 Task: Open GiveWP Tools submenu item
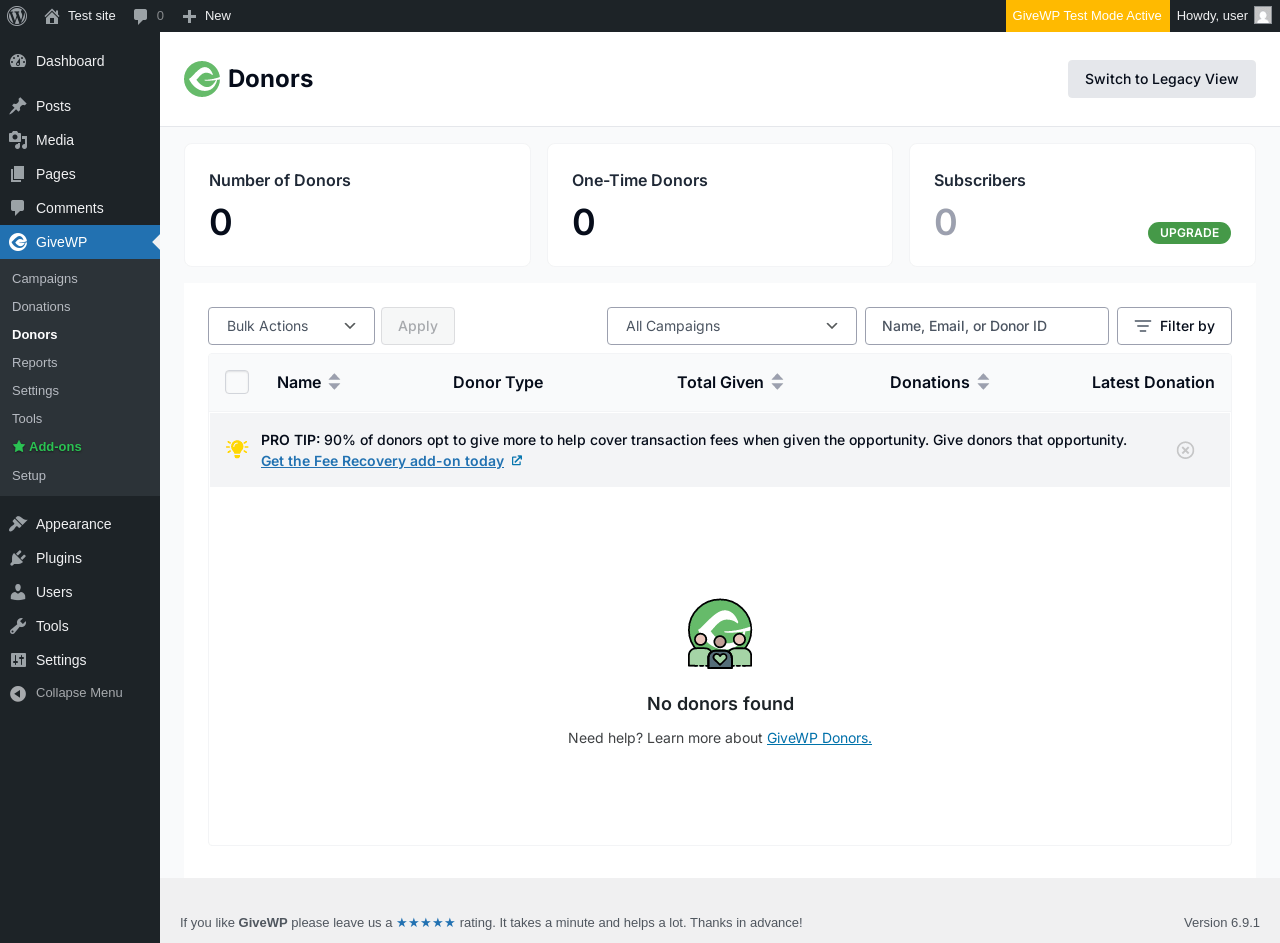pyautogui.click(x=27, y=418)
